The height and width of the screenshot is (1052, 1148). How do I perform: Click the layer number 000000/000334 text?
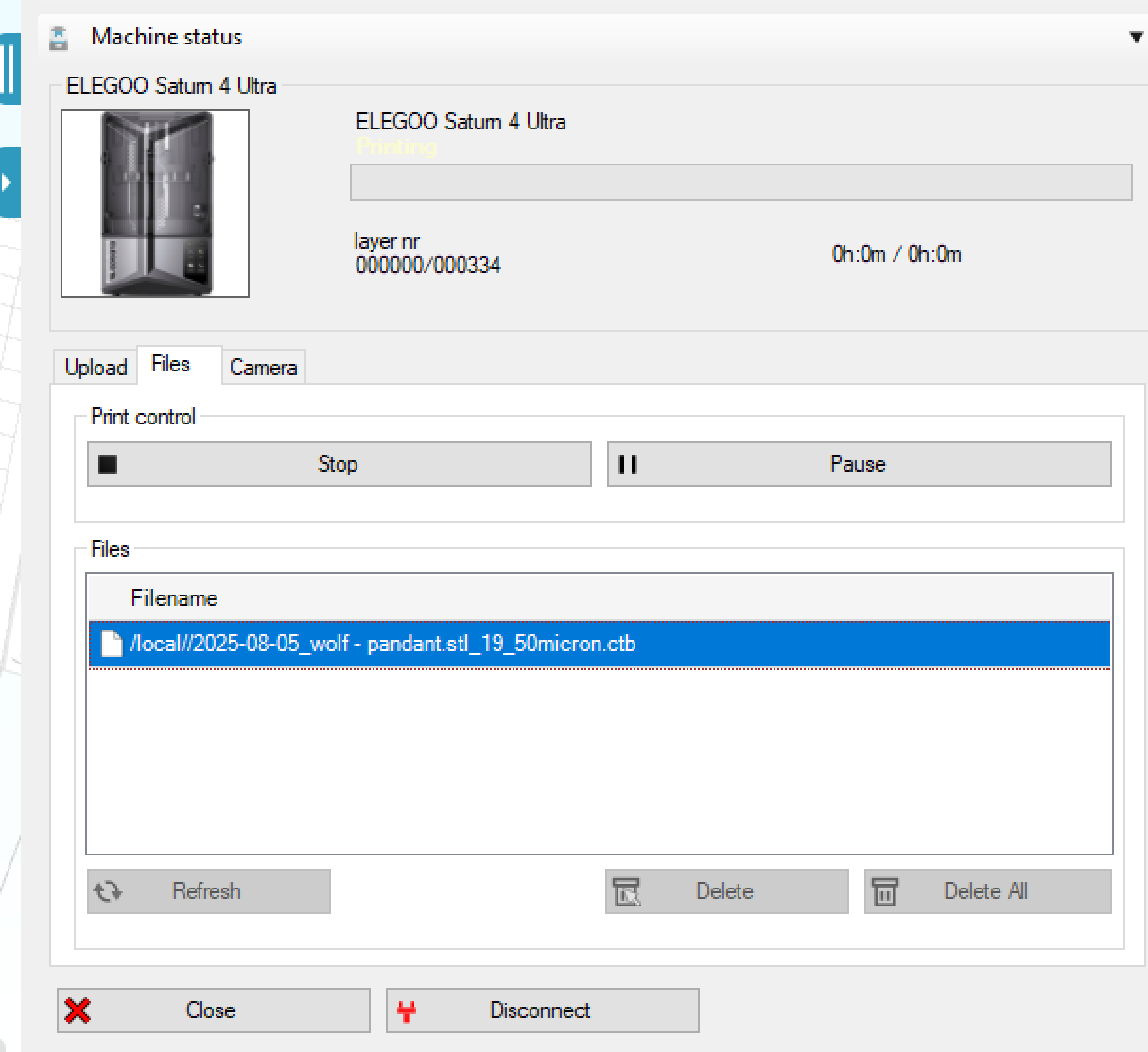coord(427,266)
